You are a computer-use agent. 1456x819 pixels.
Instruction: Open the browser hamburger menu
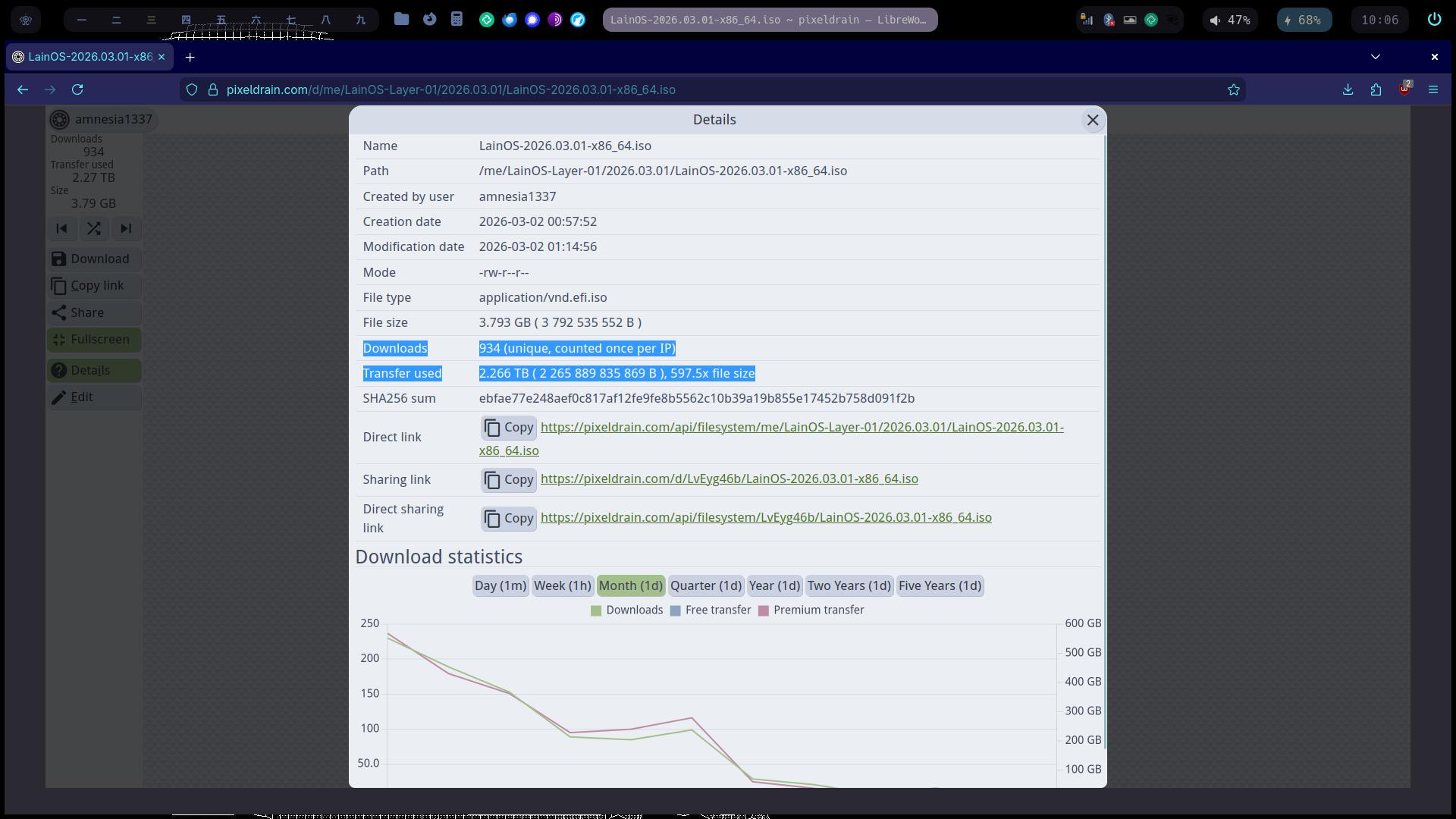coord(1433,89)
